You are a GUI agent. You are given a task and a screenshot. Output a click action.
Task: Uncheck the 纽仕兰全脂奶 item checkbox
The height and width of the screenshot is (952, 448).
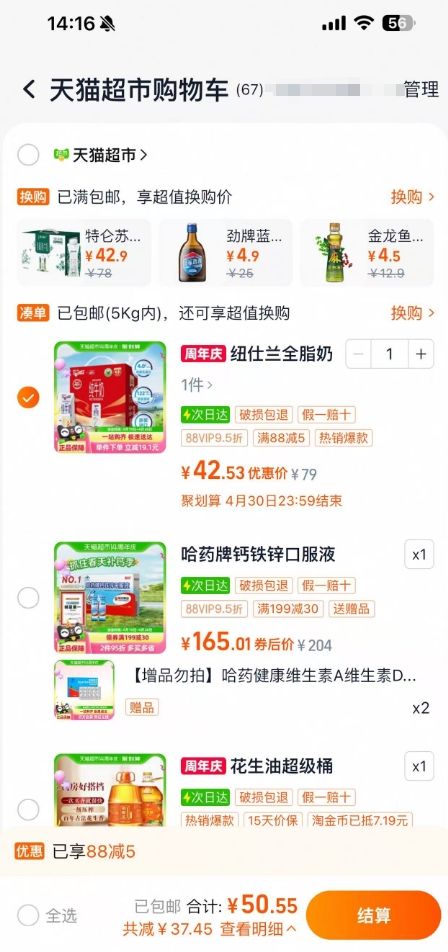pyautogui.click(x=28, y=398)
